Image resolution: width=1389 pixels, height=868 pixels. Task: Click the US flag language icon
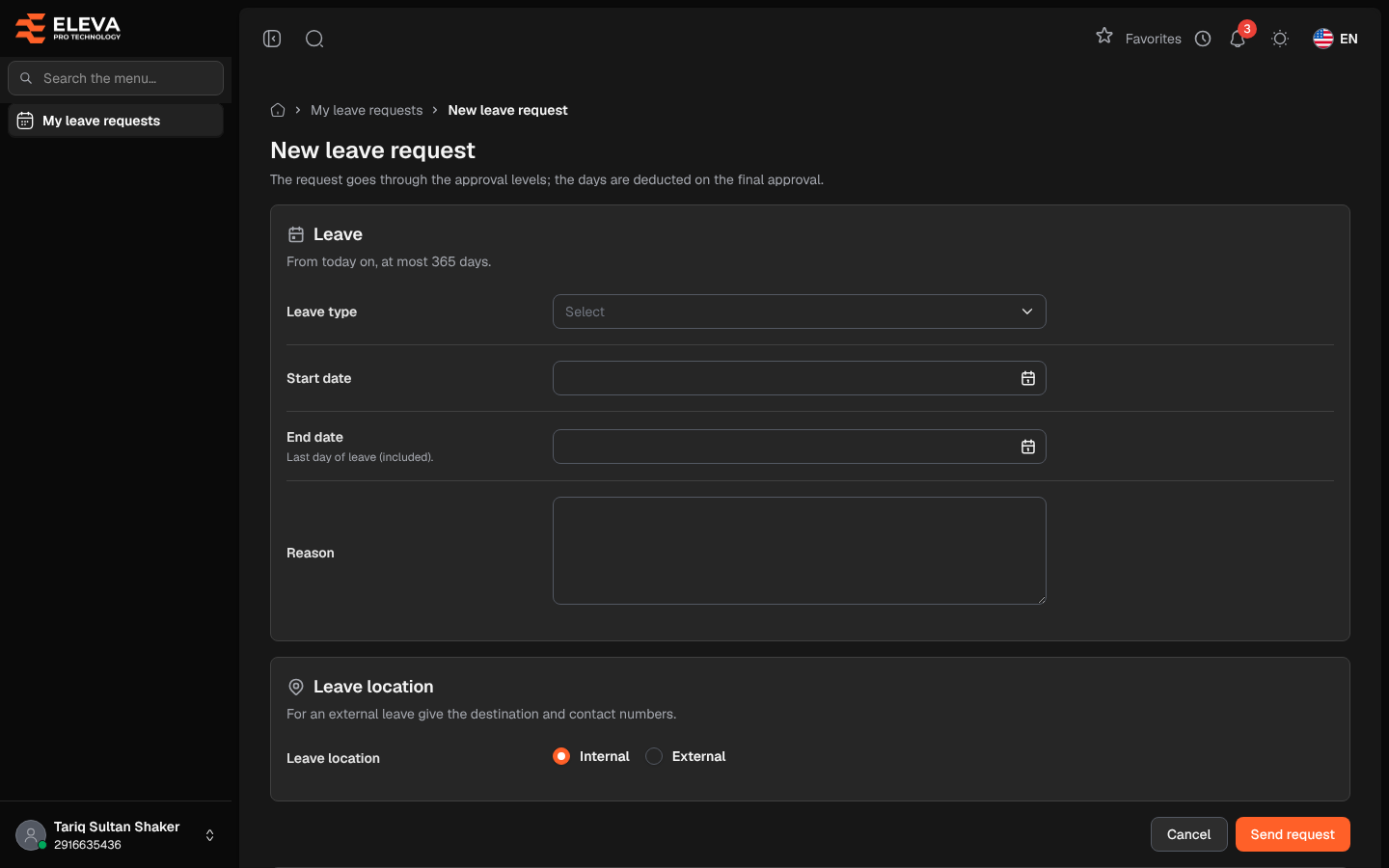click(x=1323, y=39)
